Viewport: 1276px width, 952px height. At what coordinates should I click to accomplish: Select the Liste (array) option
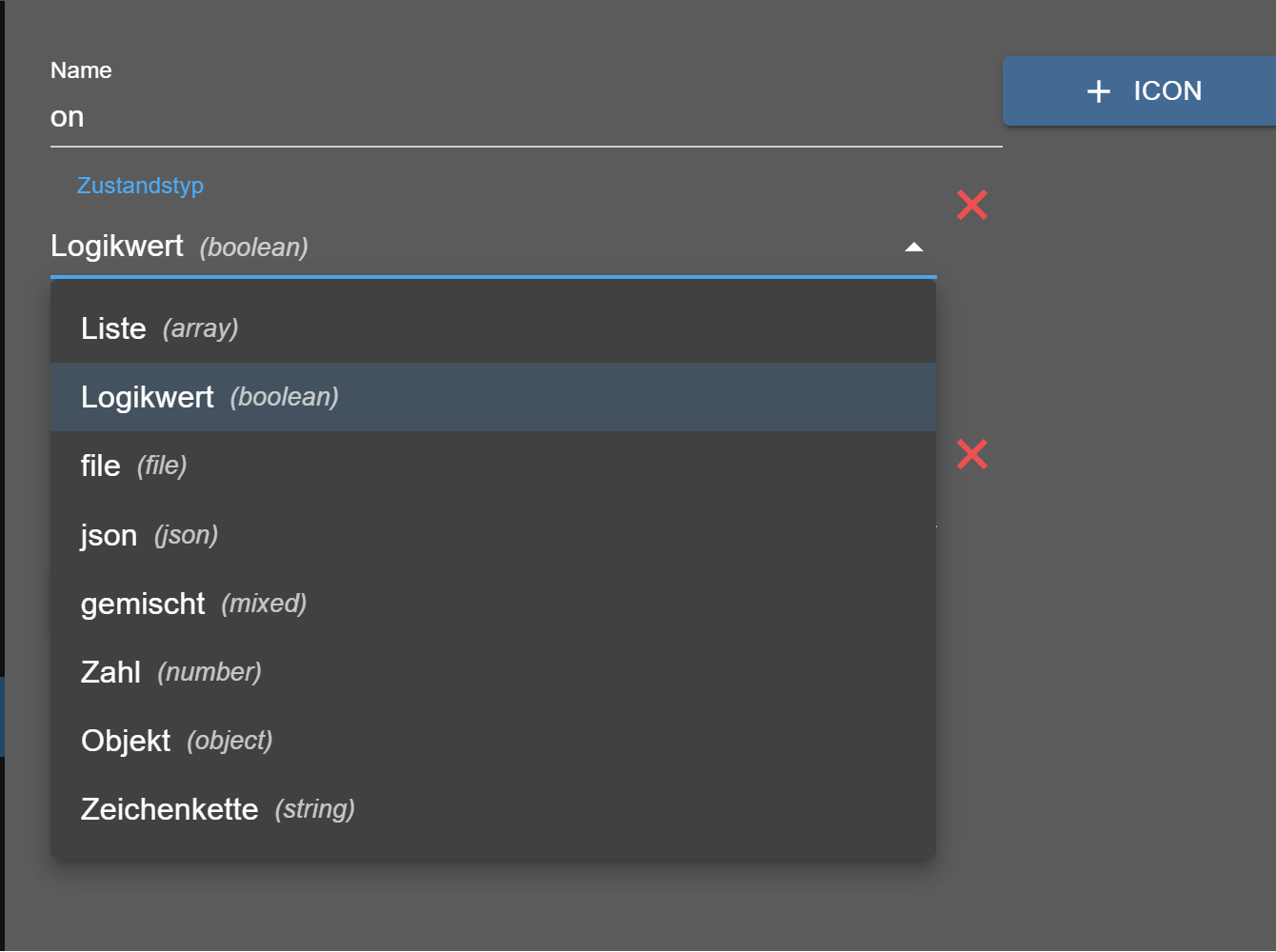point(159,328)
